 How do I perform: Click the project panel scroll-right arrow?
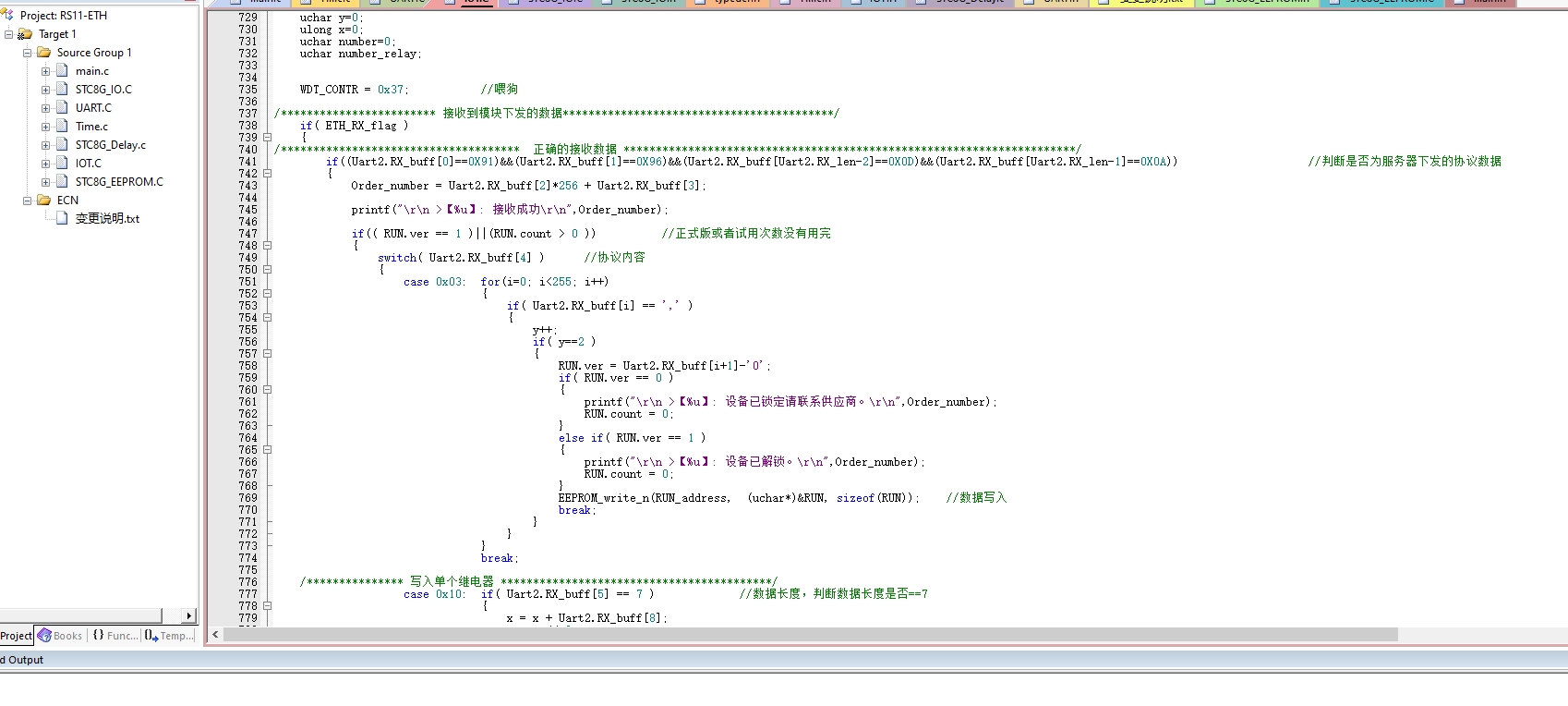click(189, 615)
